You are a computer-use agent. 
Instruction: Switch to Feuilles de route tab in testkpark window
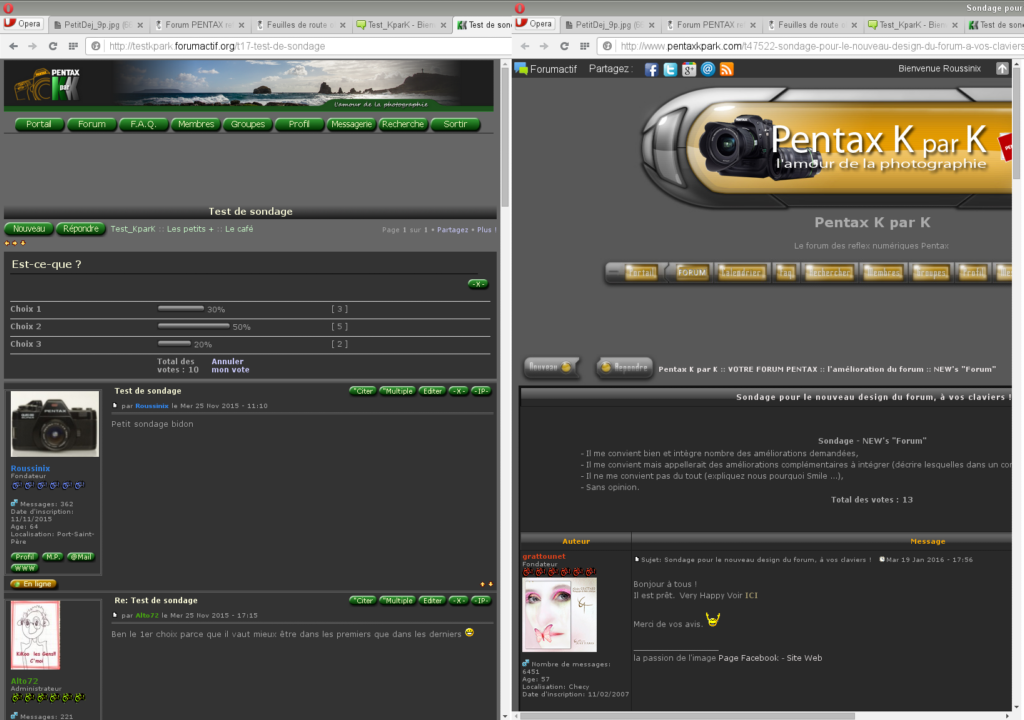coord(300,25)
